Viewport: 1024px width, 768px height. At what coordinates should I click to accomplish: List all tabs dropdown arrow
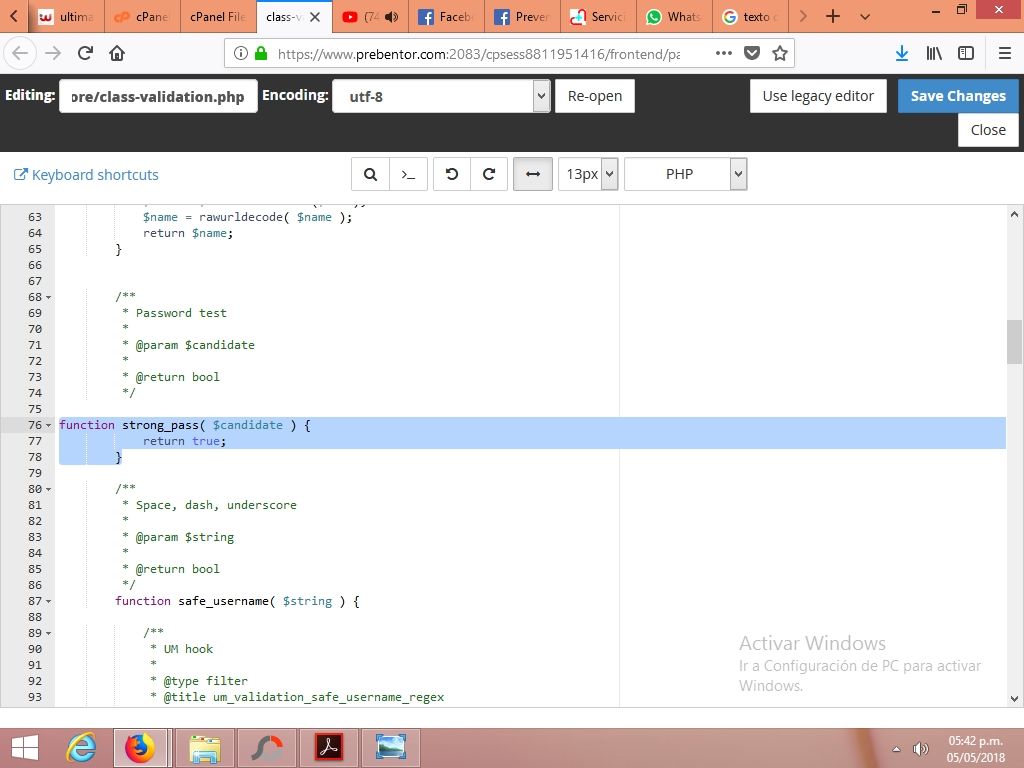pos(865,16)
